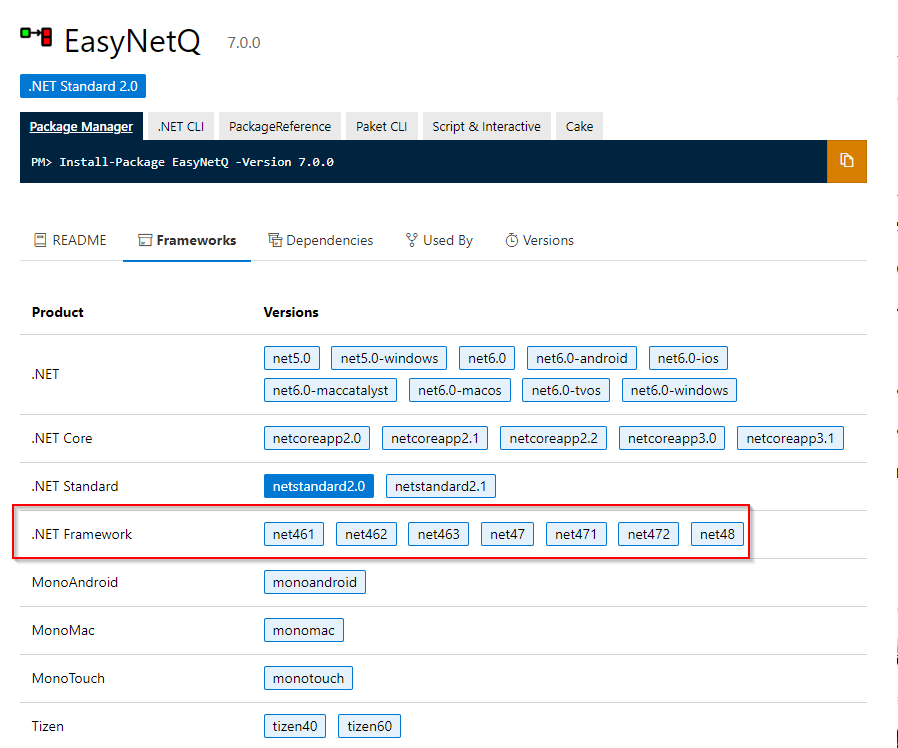Open the .NET CLI install instructions

179,126
